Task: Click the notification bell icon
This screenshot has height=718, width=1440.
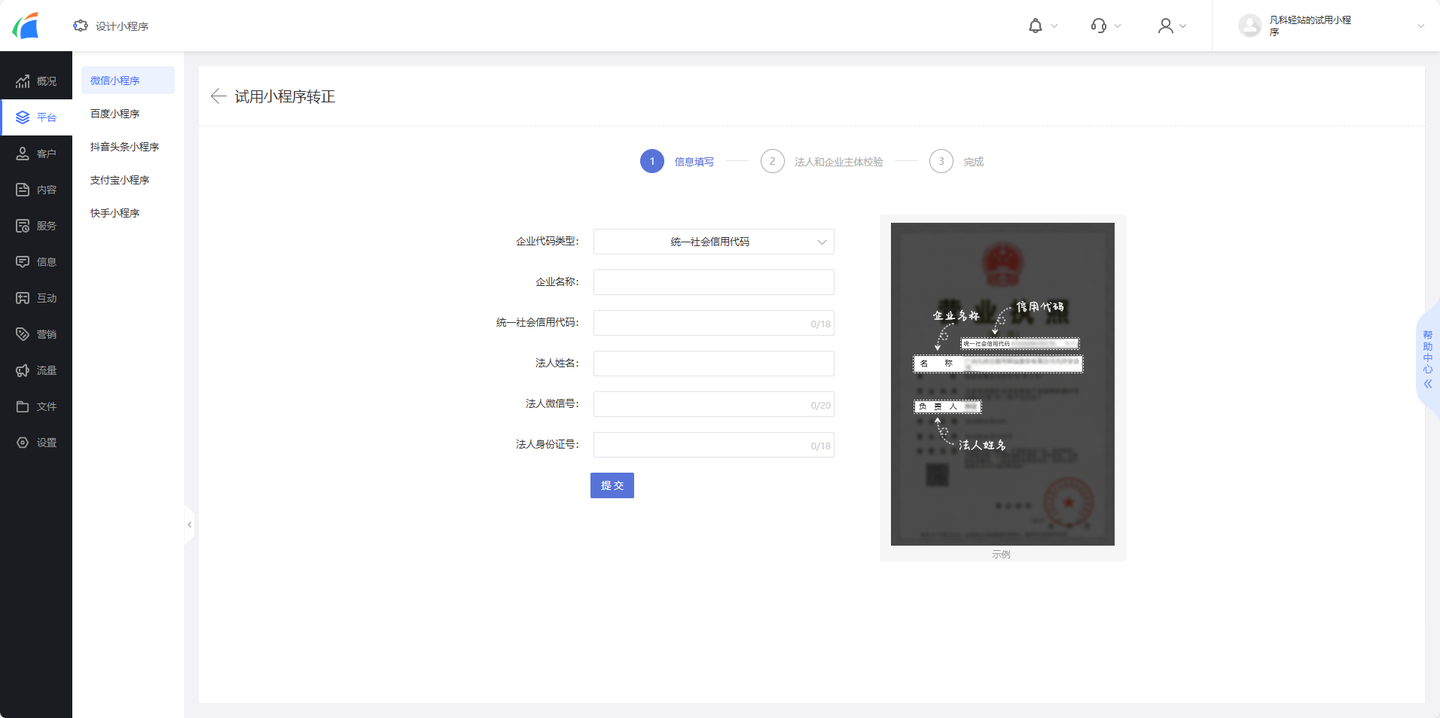Action: click(1036, 25)
